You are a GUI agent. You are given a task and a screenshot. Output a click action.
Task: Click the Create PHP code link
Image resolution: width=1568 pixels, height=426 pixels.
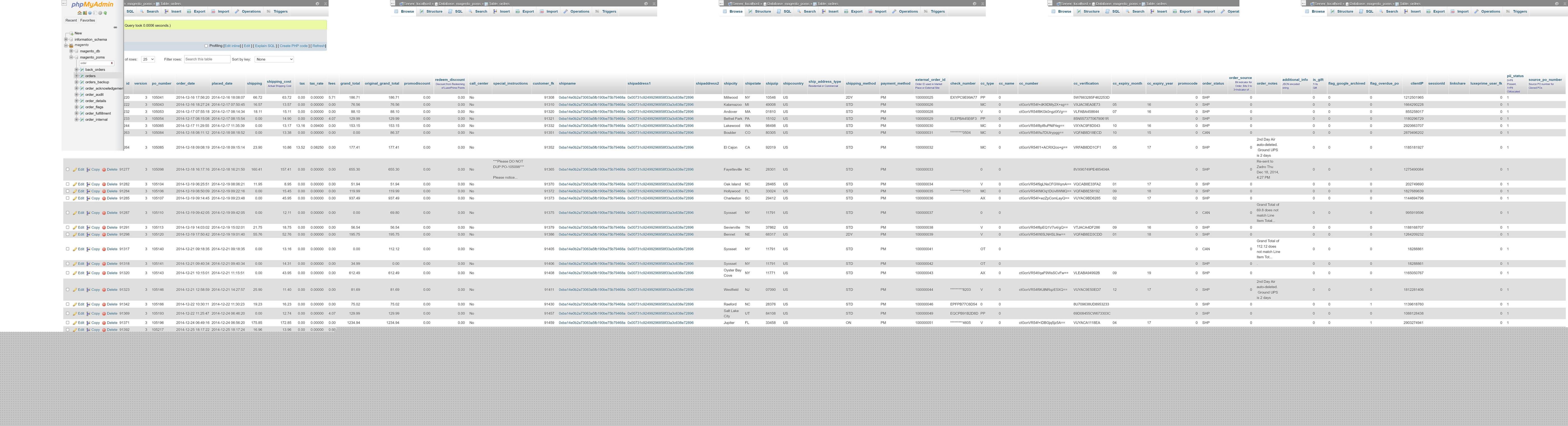tap(293, 46)
